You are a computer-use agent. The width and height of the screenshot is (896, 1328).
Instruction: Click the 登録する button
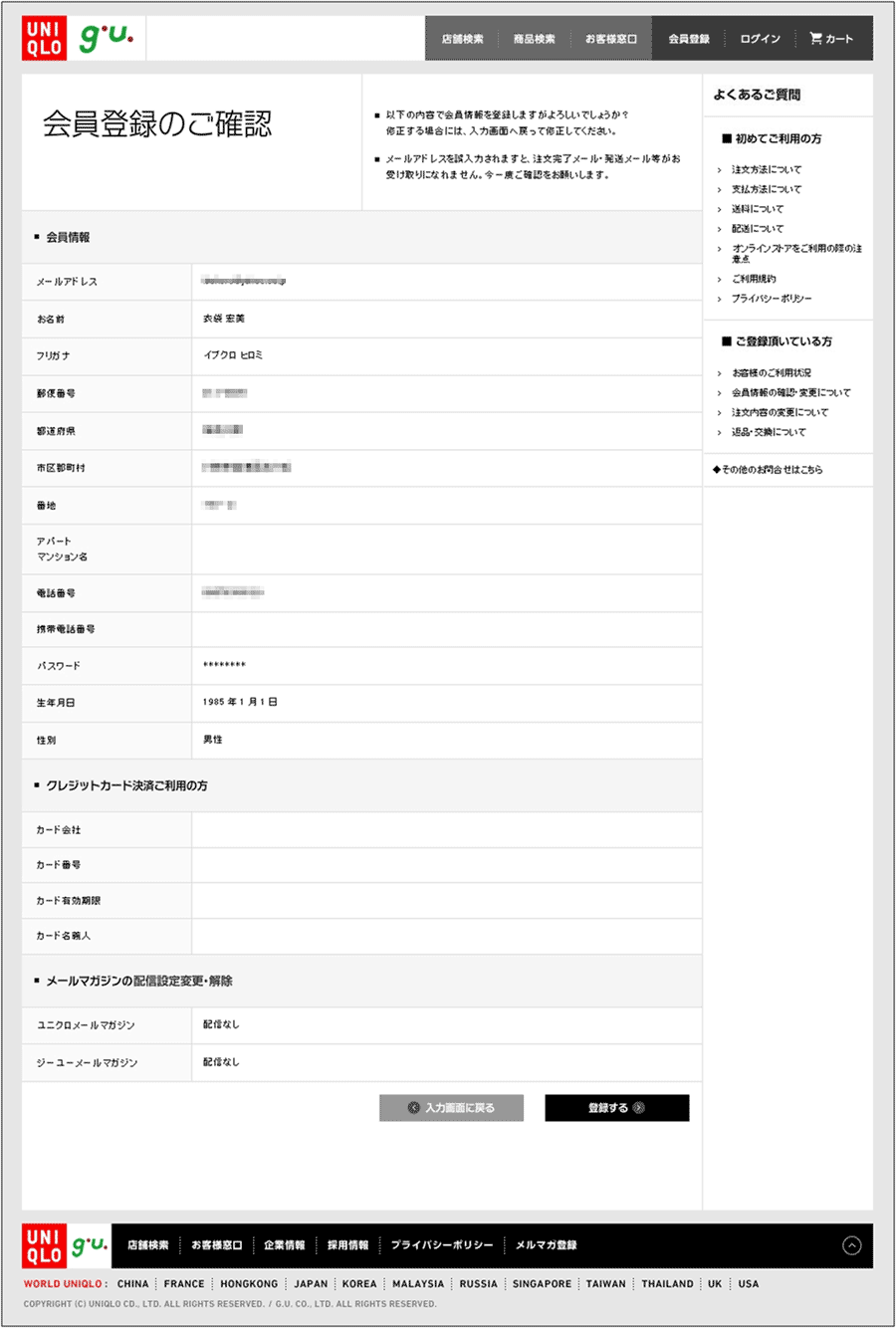coord(617,1108)
